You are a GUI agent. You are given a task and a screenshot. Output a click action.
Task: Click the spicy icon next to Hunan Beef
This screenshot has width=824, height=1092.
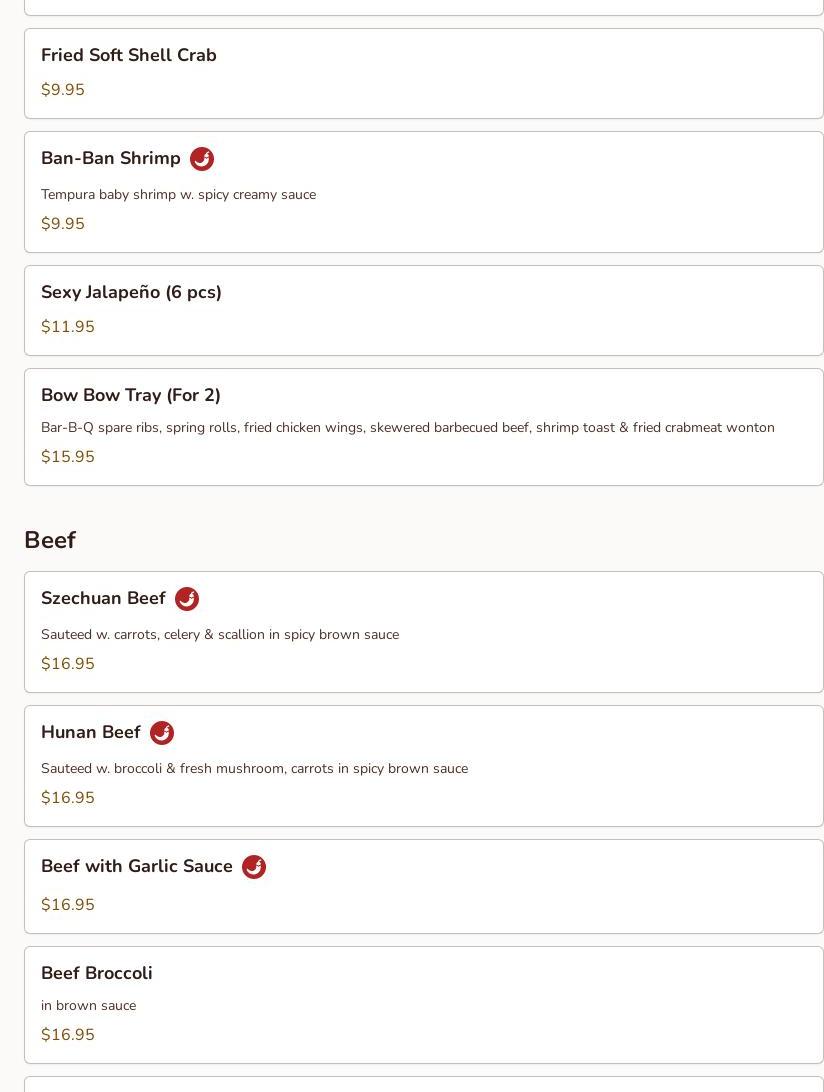[162, 733]
